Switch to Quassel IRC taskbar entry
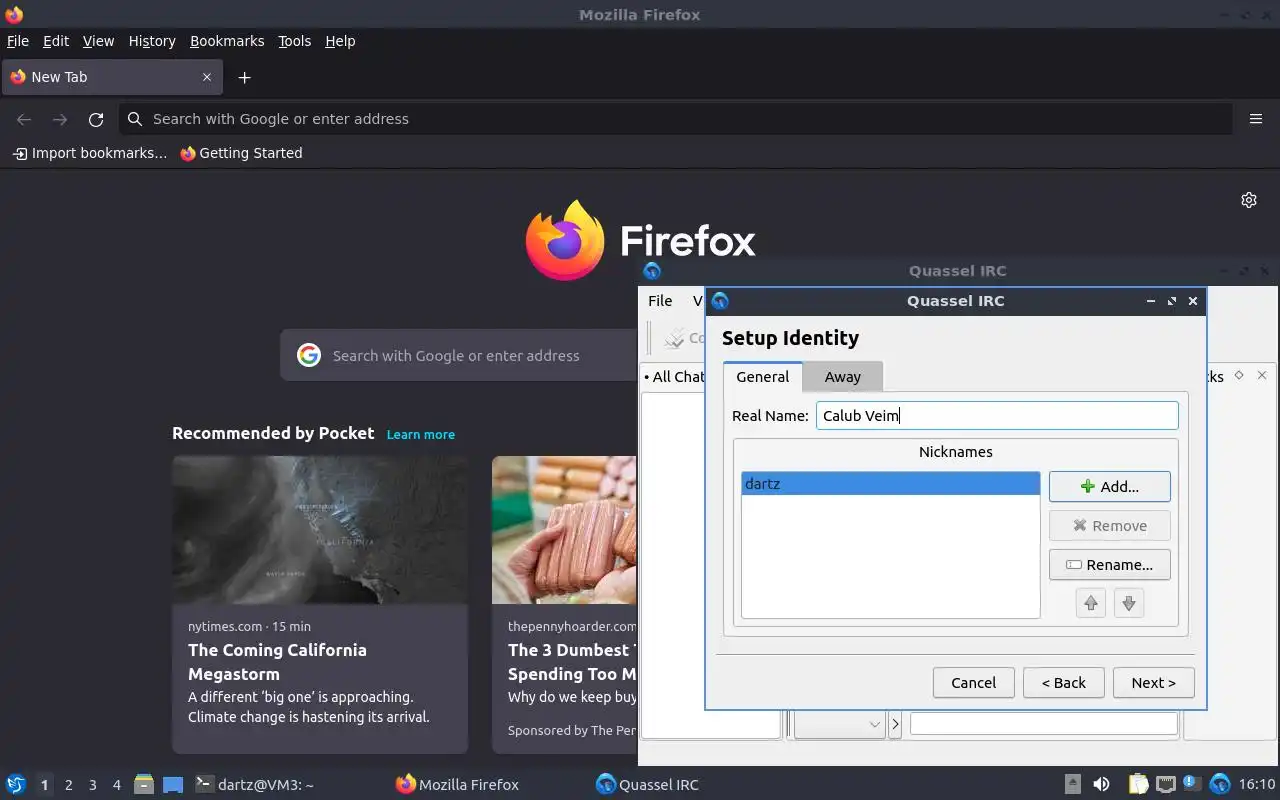This screenshot has width=1280, height=800. tap(648, 785)
